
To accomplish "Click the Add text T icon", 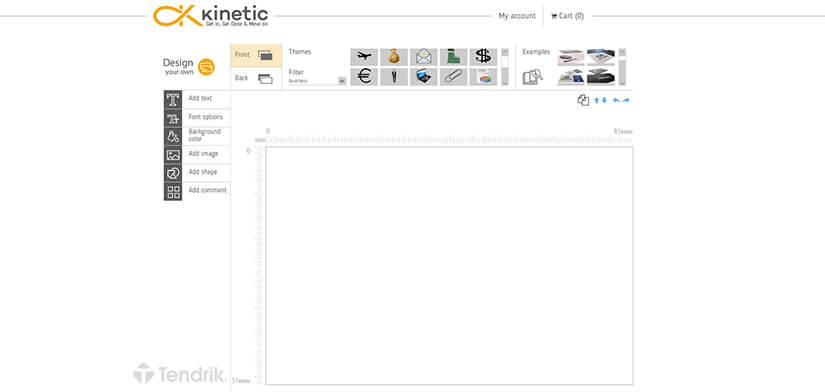I will [173, 99].
